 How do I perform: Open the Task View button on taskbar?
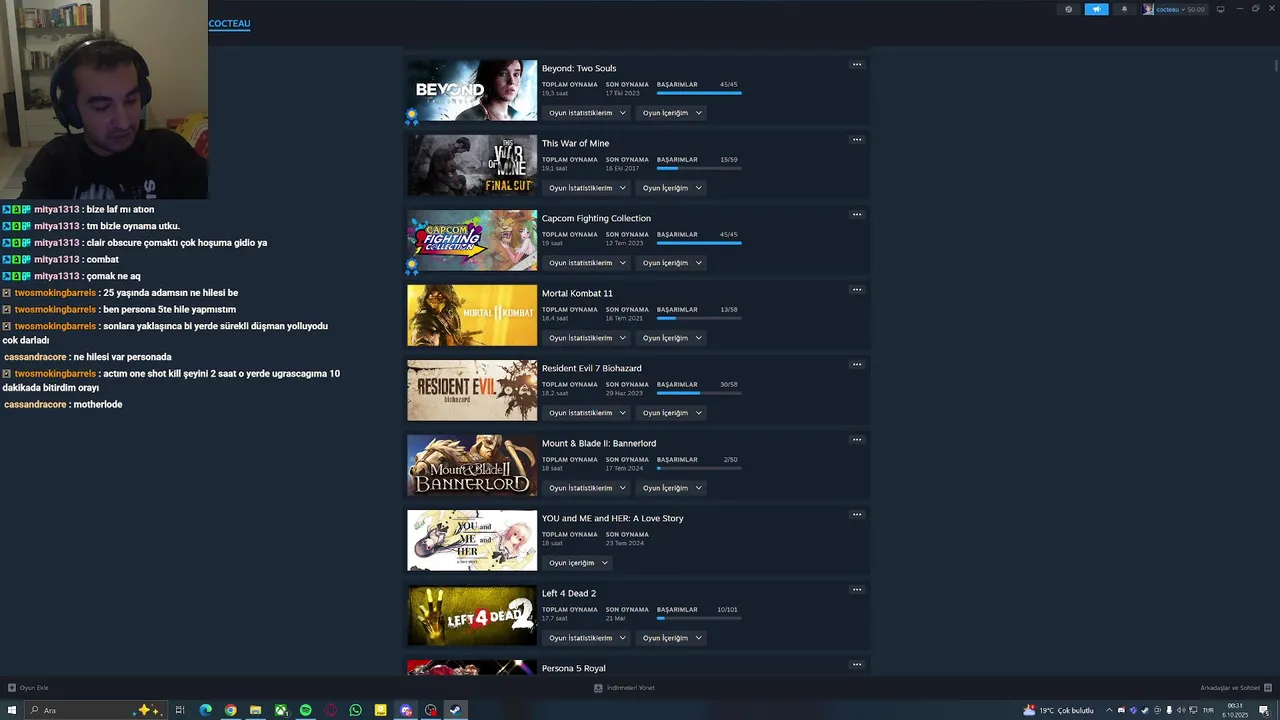180,710
